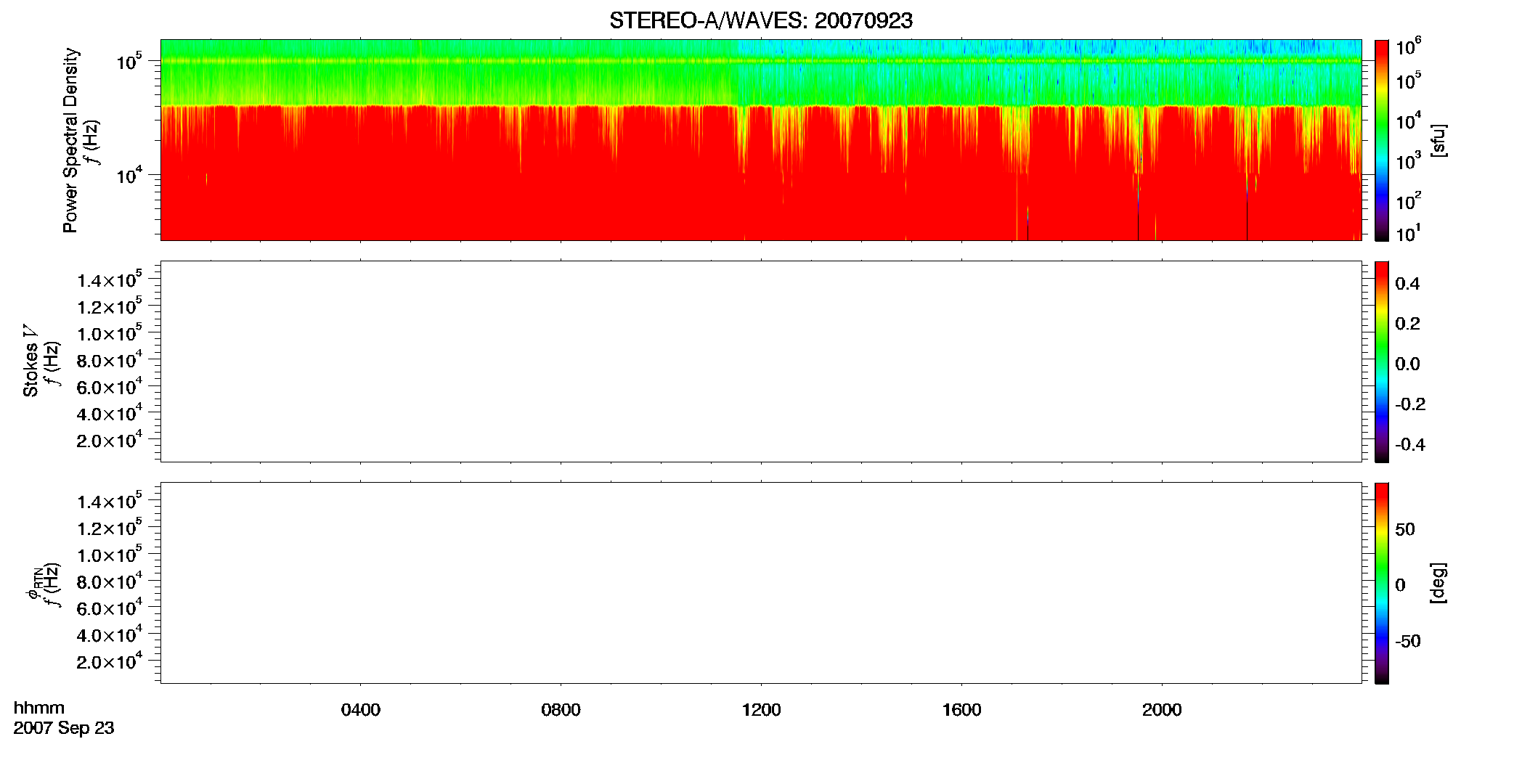The image size is (1522, 784).
Task: Select the 1200 time tick label
Action: pos(761,710)
